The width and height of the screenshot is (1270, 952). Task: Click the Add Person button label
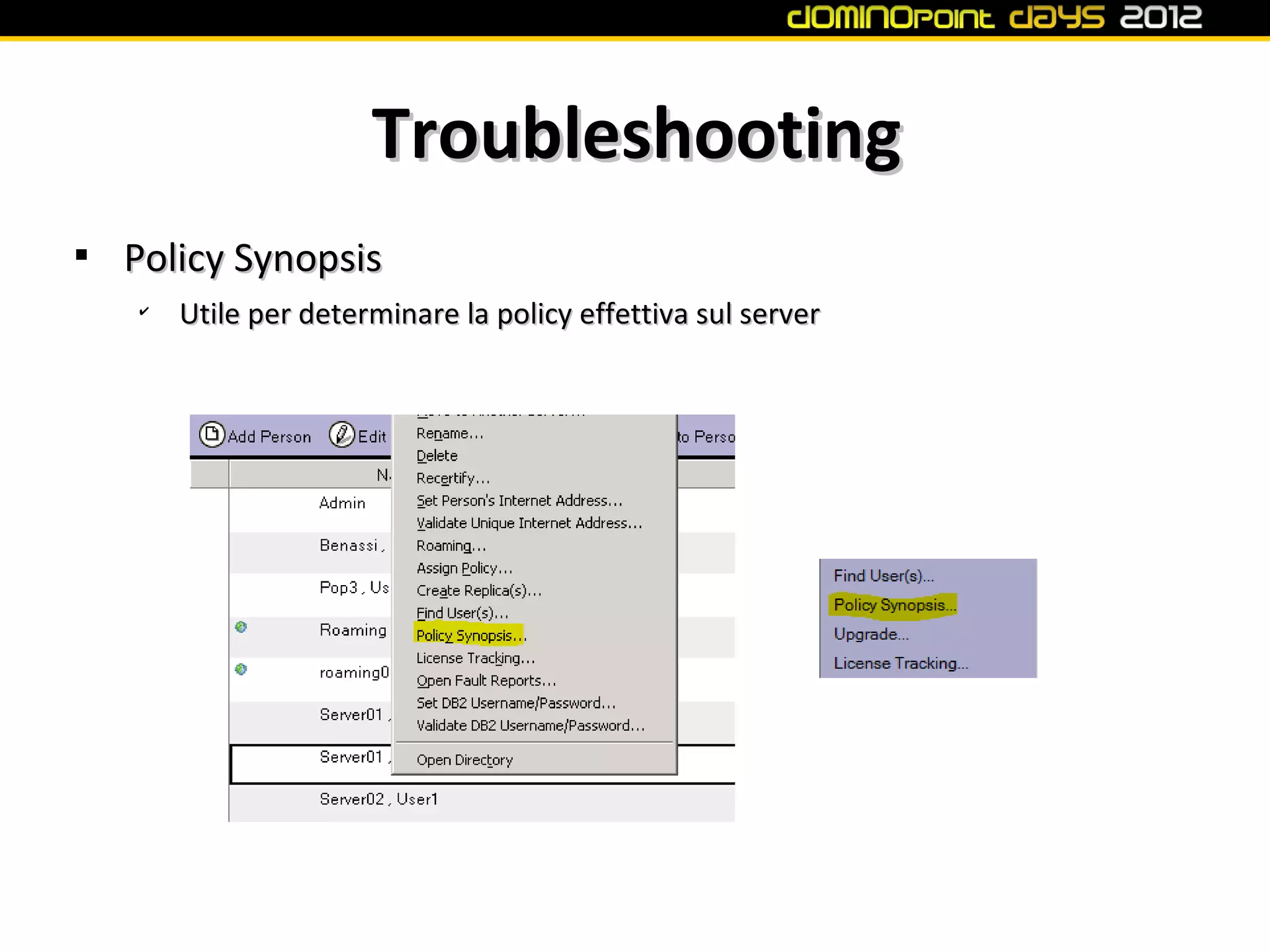point(269,437)
